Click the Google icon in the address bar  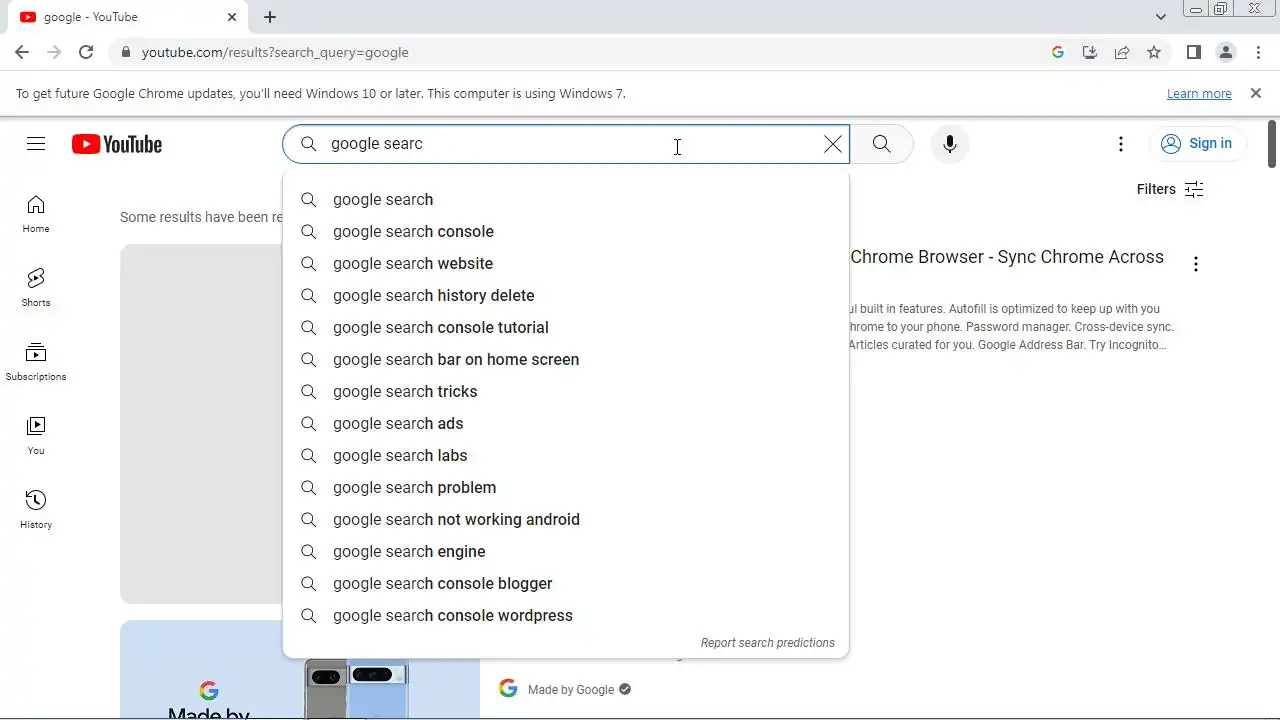click(1058, 52)
